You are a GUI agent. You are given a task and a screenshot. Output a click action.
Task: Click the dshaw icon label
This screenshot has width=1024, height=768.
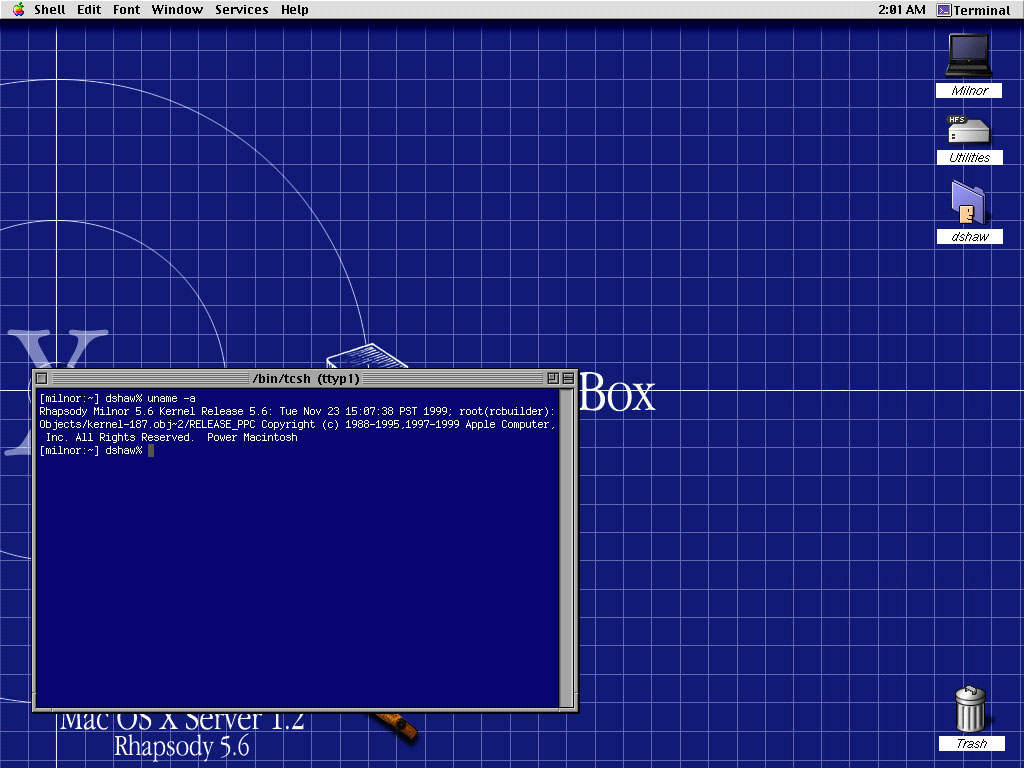969,236
